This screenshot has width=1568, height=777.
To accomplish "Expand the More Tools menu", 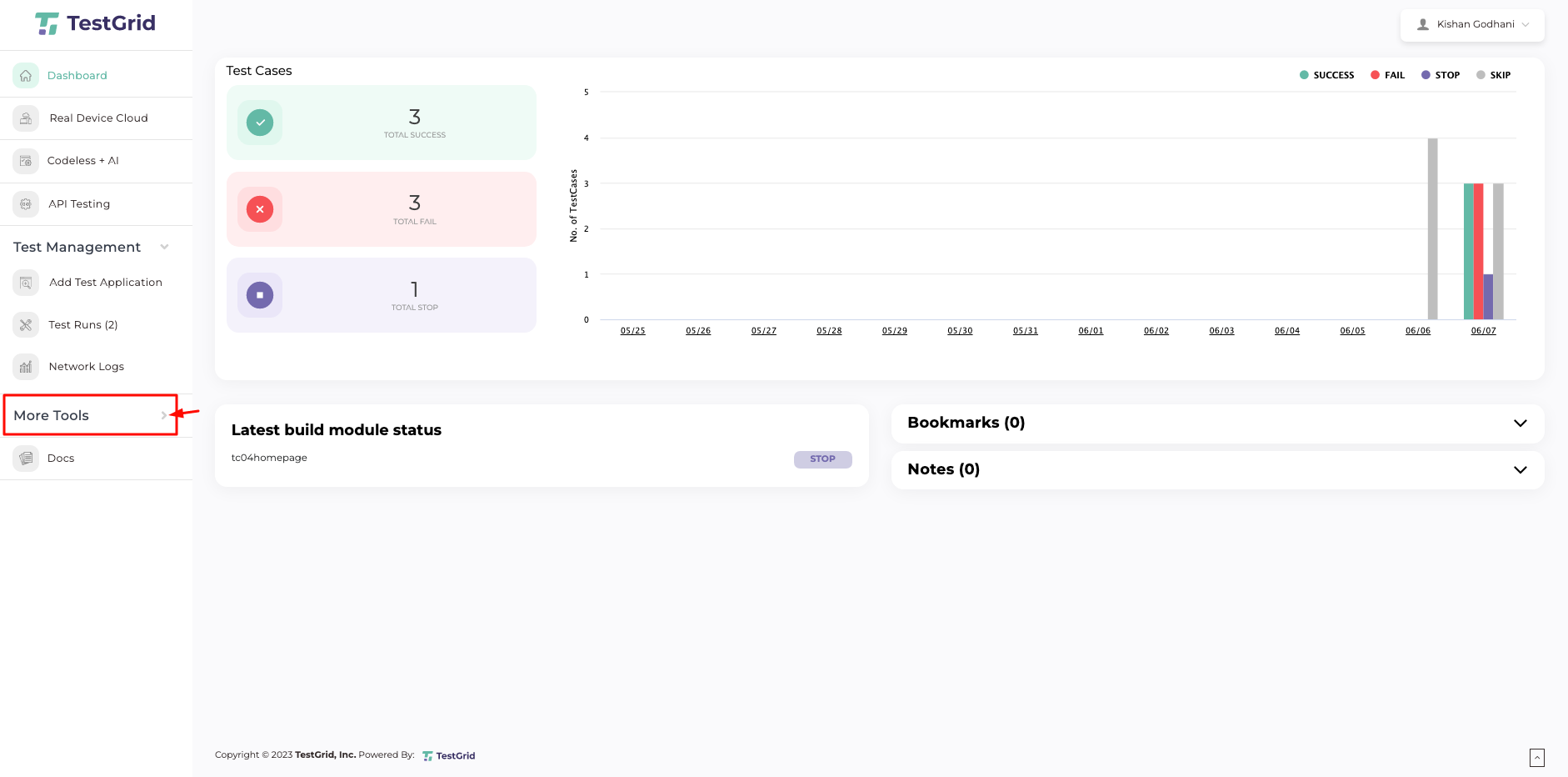I will pos(90,415).
